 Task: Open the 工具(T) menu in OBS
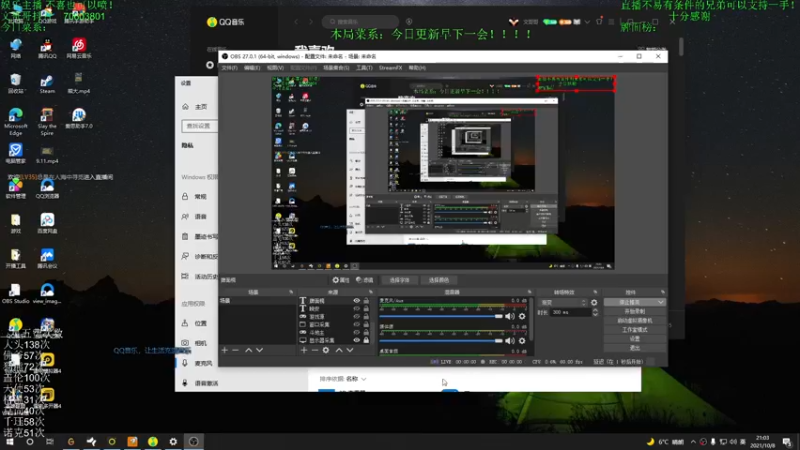[364, 68]
